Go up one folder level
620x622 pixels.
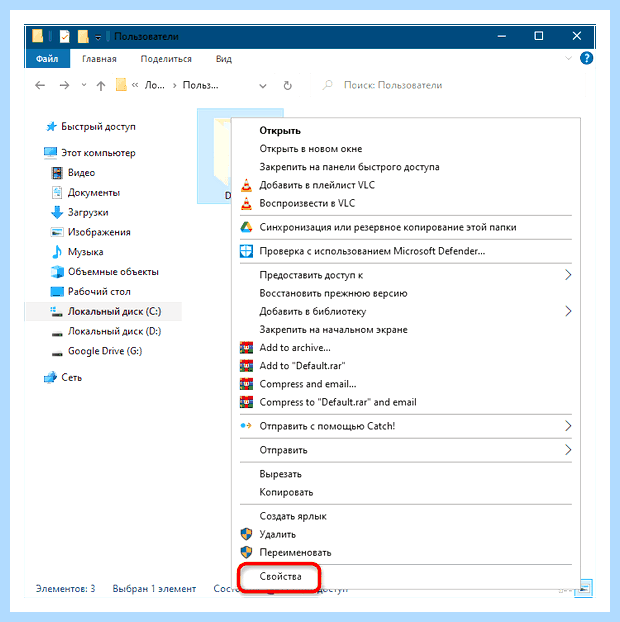[101, 85]
